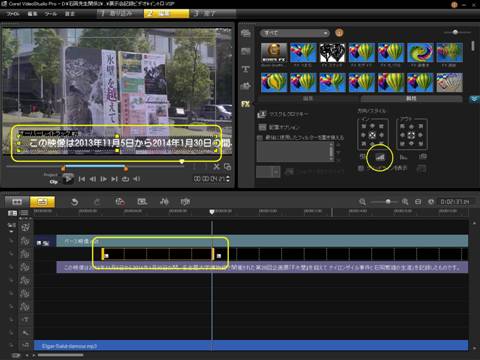Viewport: 480px width, 360px height.
Task: Jump to start of clip (Home)
Action: tap(82, 179)
